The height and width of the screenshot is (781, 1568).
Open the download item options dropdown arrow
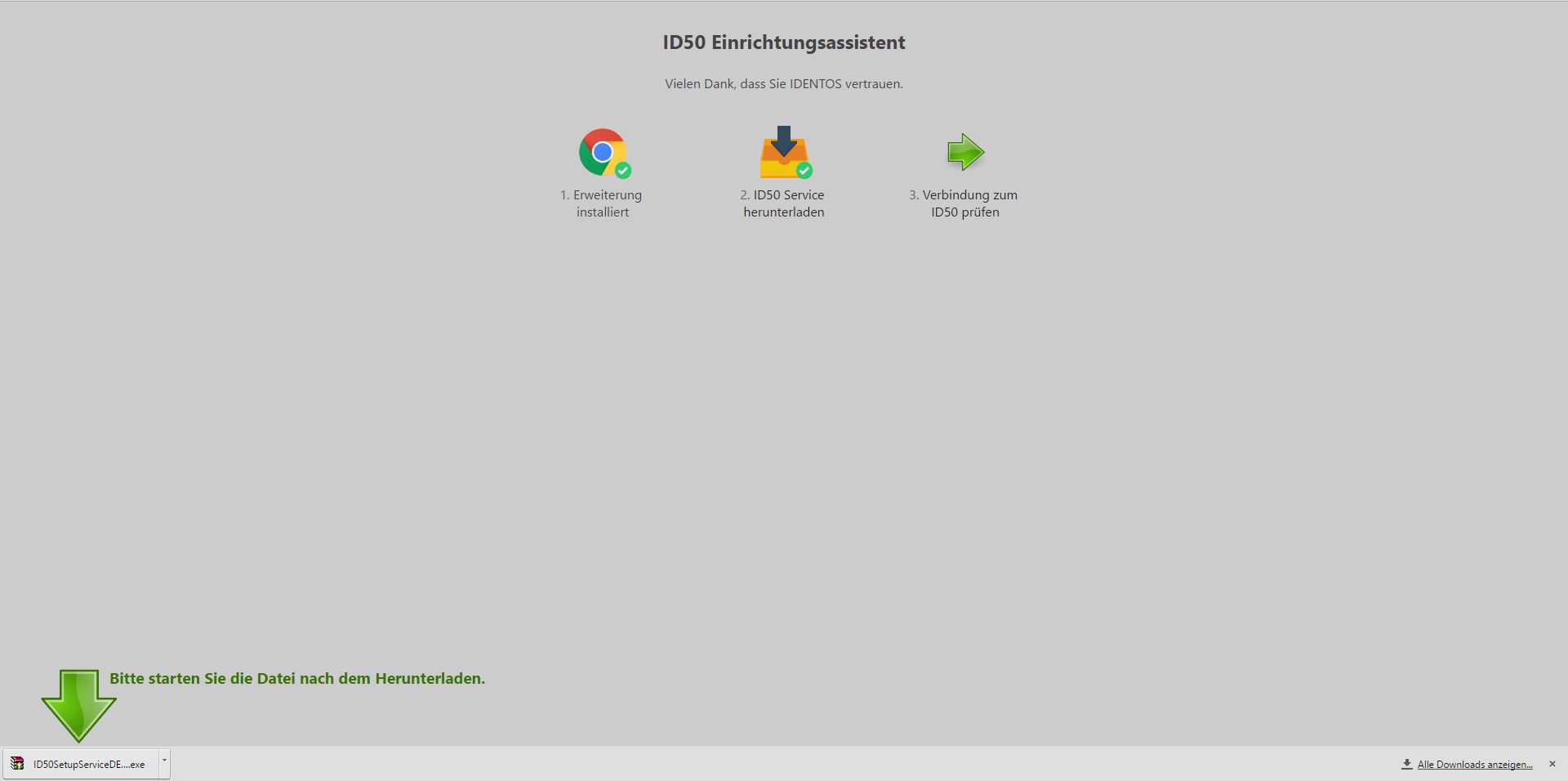pyautogui.click(x=164, y=761)
